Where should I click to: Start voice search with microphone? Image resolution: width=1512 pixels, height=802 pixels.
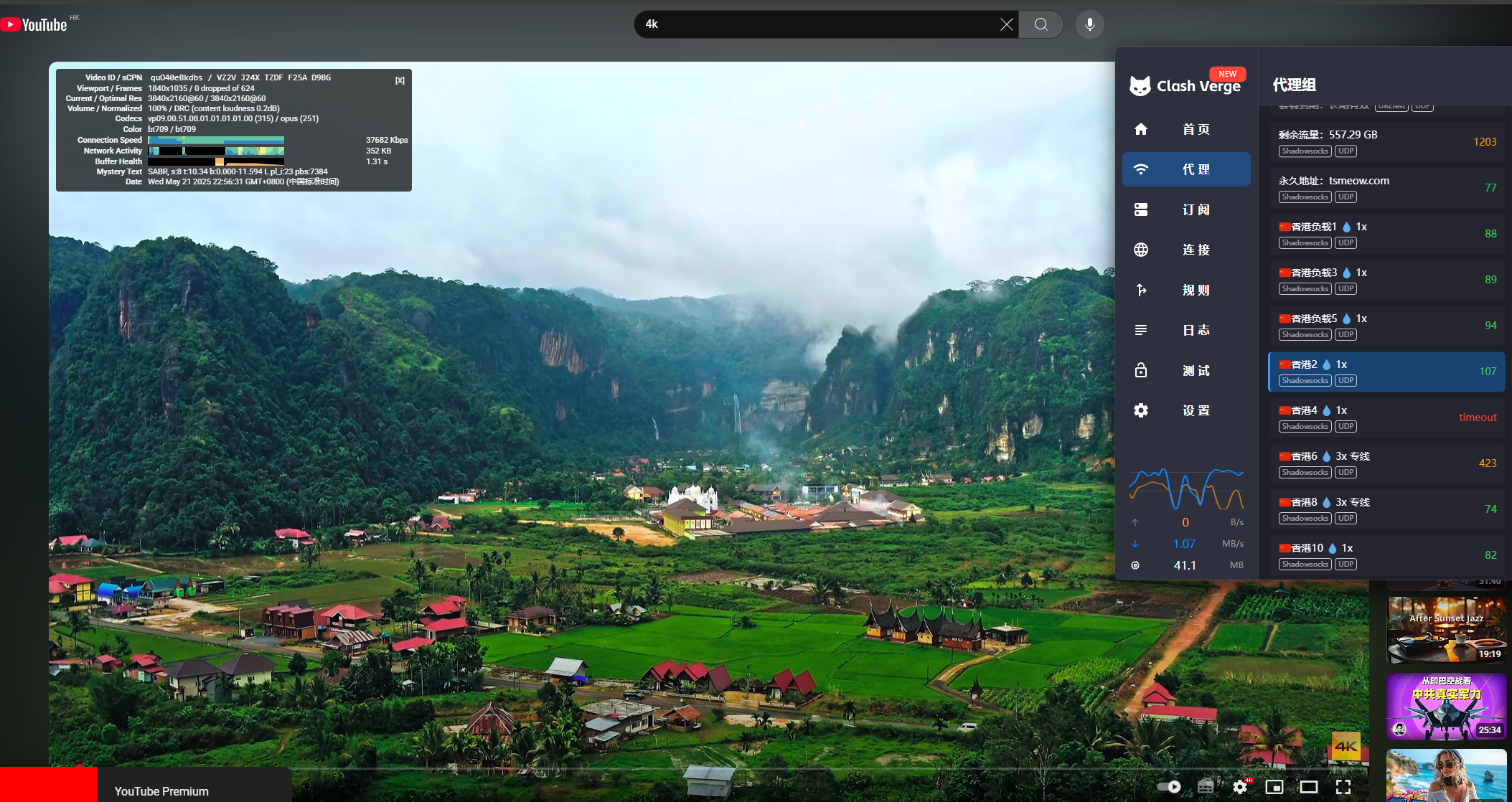pyautogui.click(x=1089, y=24)
